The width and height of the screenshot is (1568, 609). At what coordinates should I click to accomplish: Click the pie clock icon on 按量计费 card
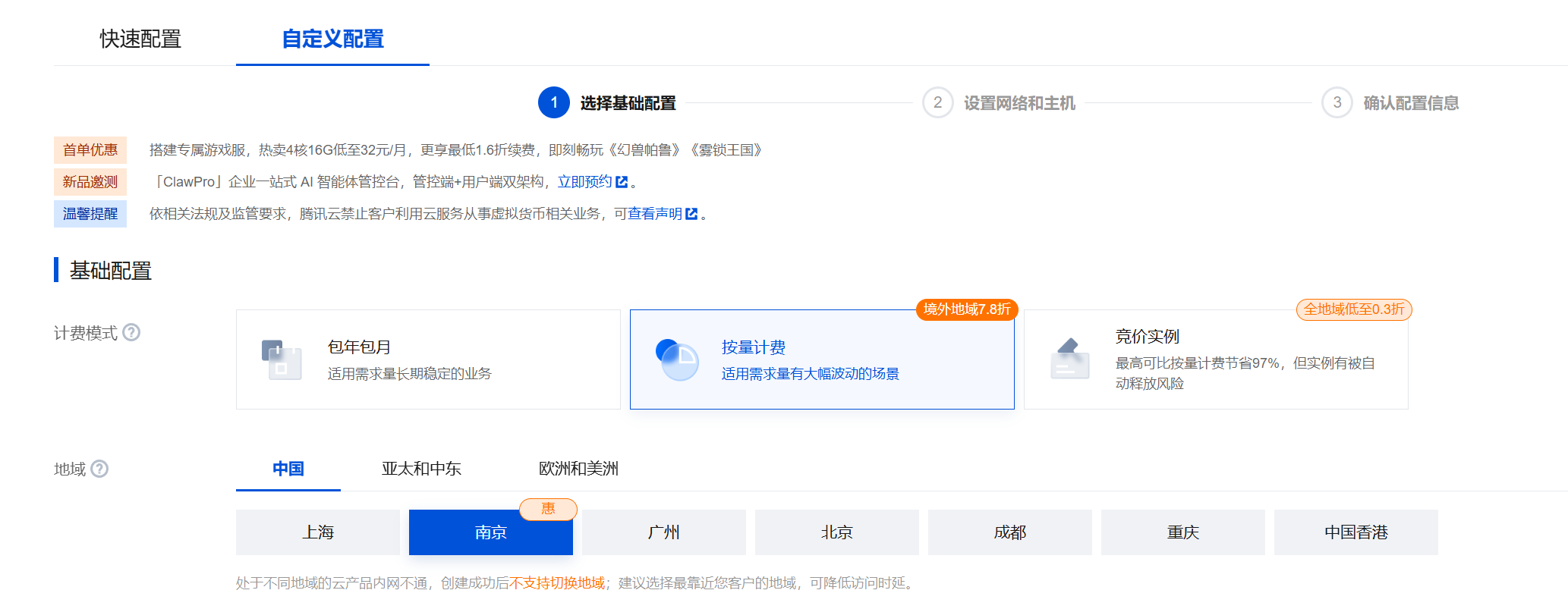tap(676, 359)
